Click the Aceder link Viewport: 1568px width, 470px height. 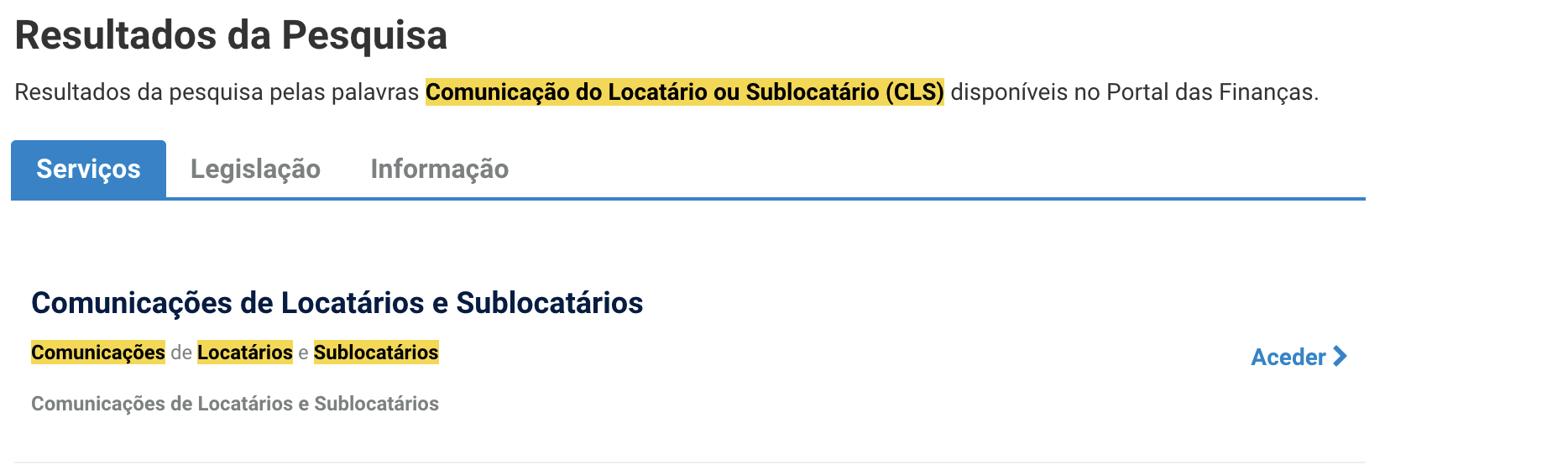tap(1288, 358)
